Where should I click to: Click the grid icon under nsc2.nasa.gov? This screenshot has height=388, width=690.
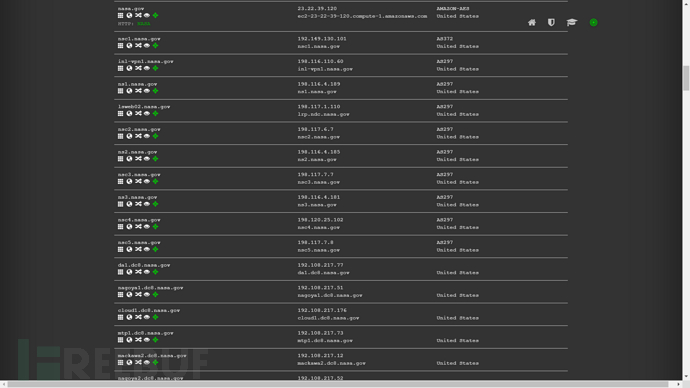(x=121, y=136)
